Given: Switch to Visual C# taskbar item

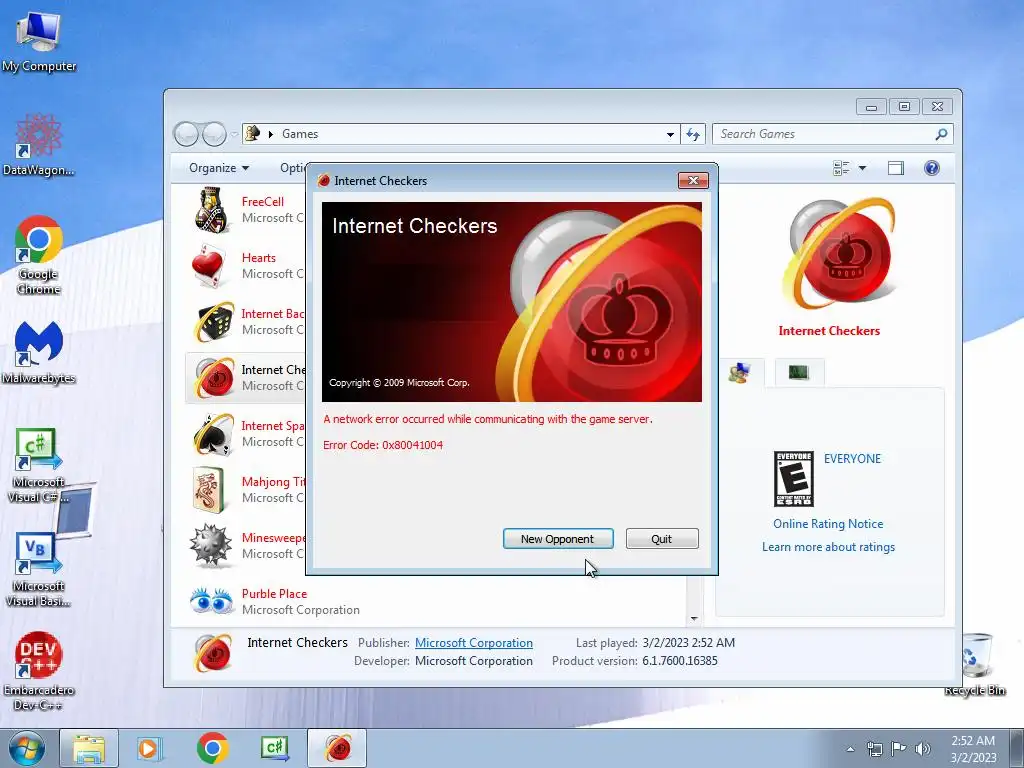Looking at the screenshot, I should pyautogui.click(x=274, y=749).
